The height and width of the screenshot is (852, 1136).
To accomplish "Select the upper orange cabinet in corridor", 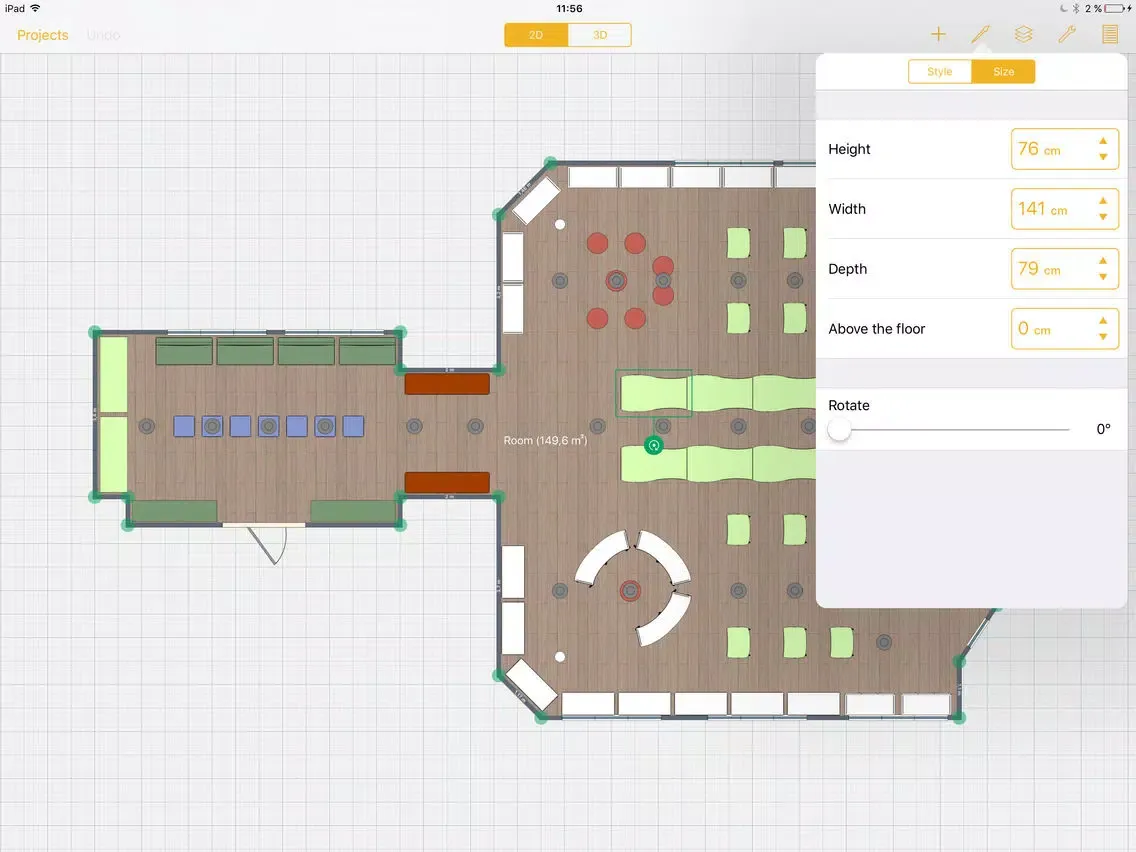I will point(447,384).
